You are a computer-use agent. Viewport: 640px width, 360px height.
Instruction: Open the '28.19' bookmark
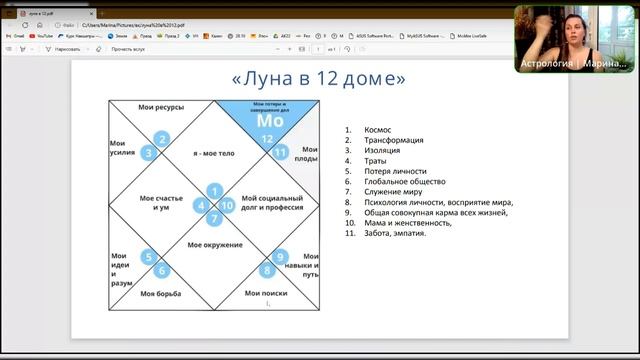[x=236, y=36]
